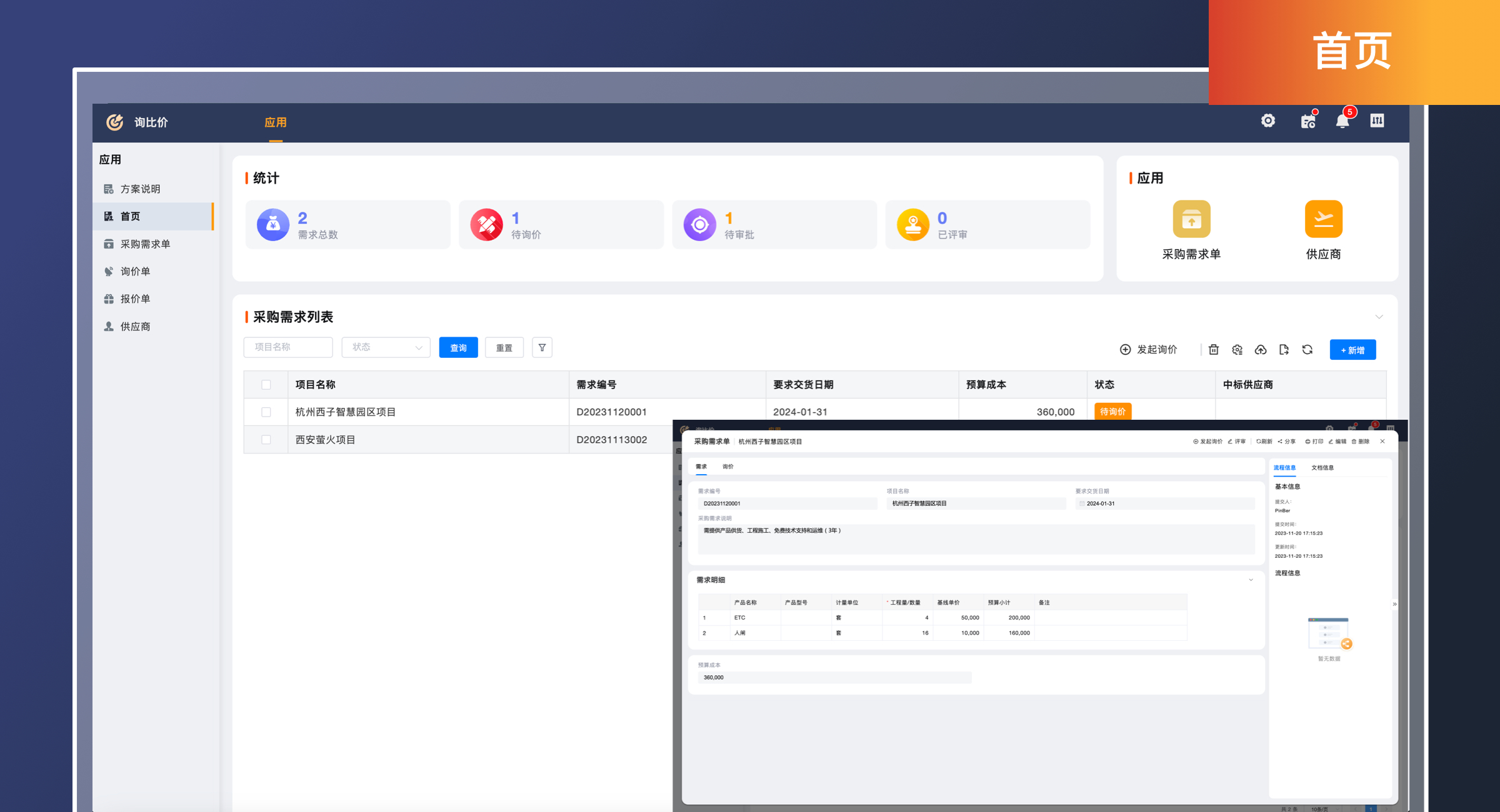
Task: Click the settings gear icon in header
Action: click(x=1267, y=121)
